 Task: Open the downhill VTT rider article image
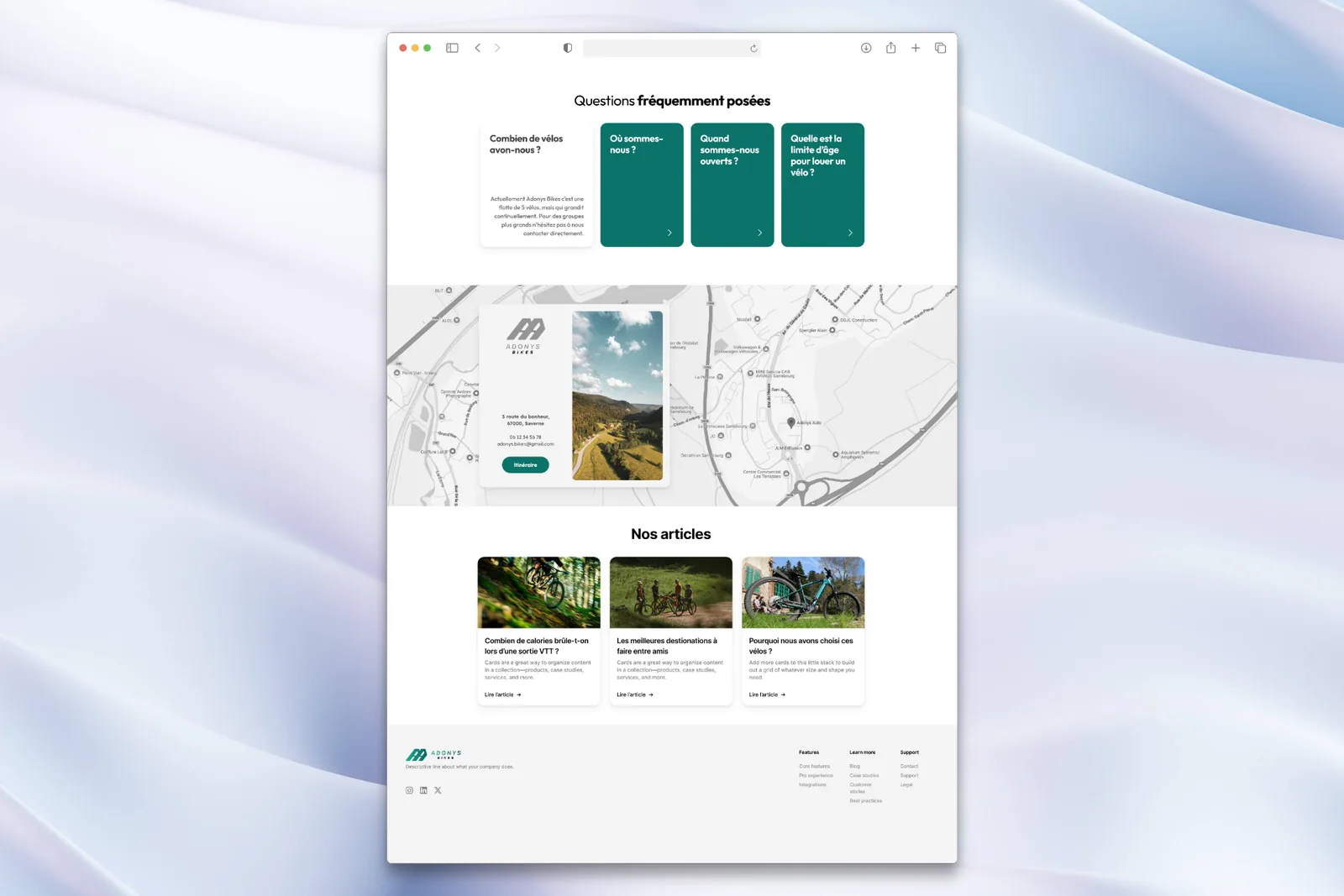[x=539, y=592]
